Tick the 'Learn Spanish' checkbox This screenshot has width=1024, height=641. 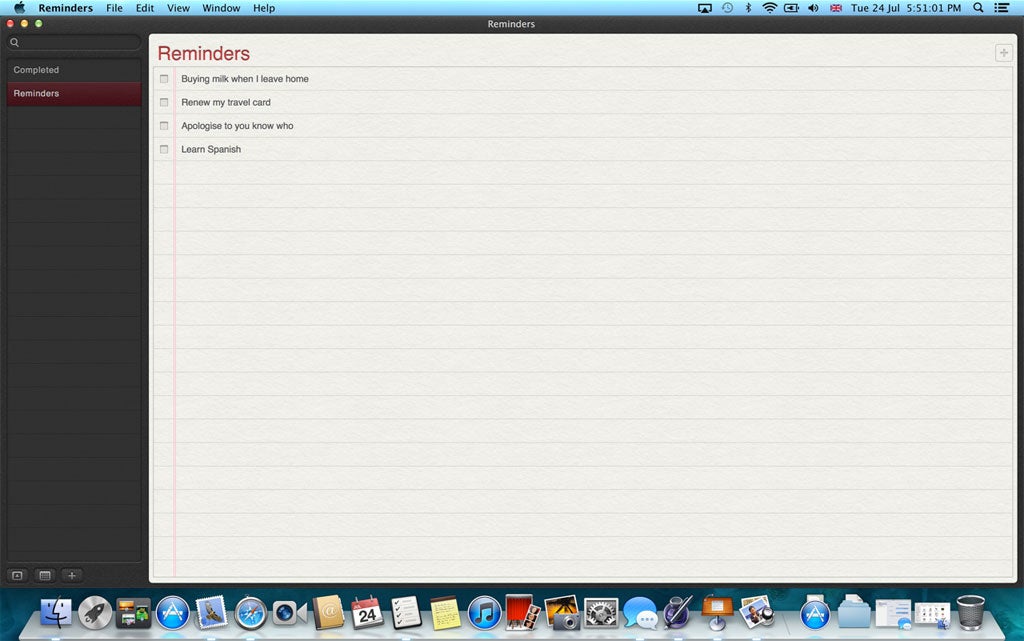tap(164, 149)
